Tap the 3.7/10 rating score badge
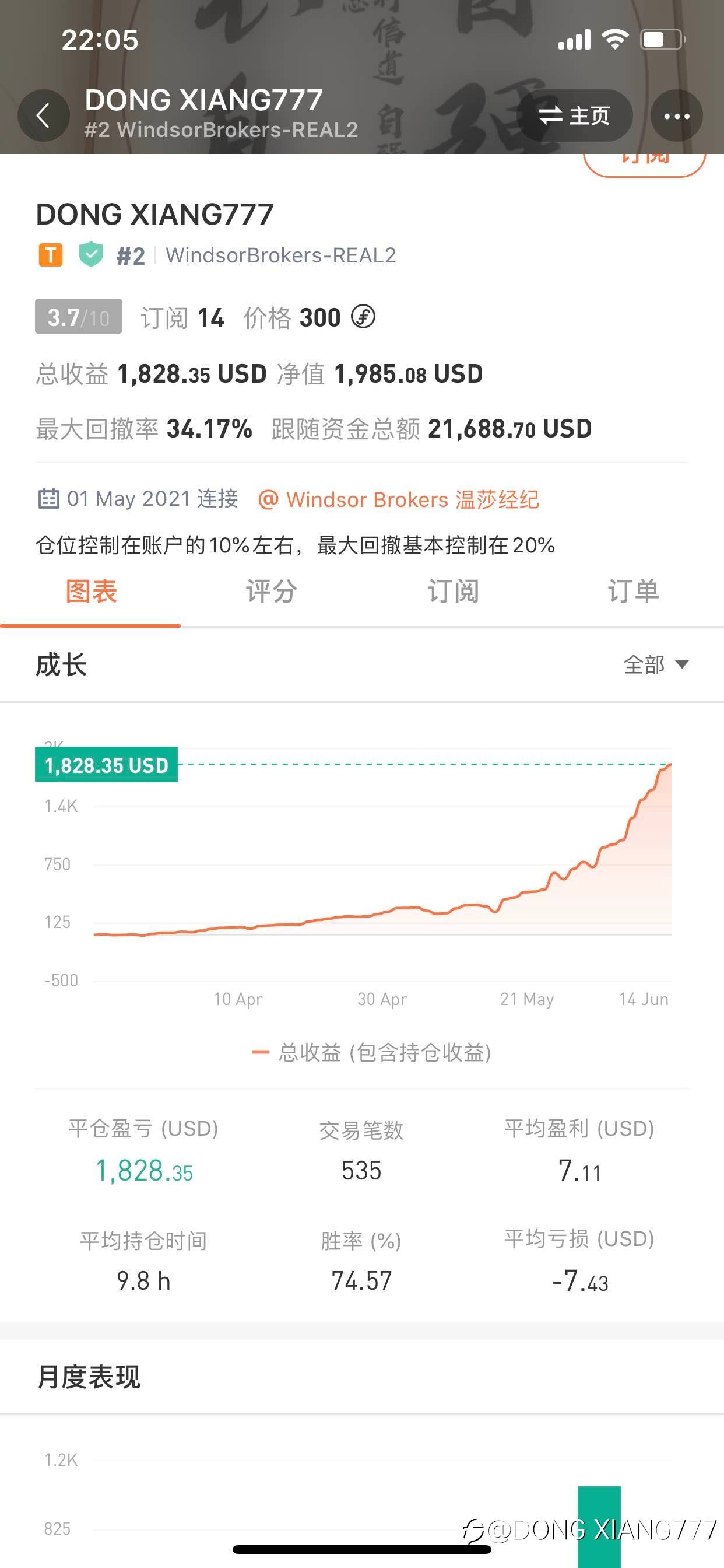724x1568 pixels. pyautogui.click(x=79, y=317)
